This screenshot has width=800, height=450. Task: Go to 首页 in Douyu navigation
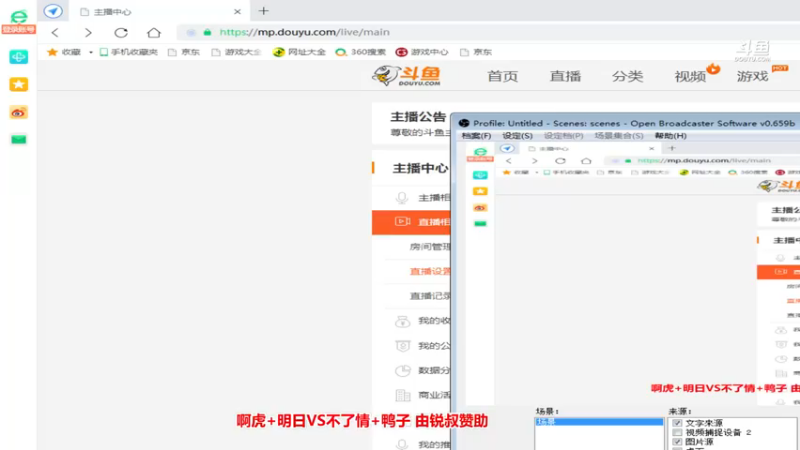(x=503, y=77)
